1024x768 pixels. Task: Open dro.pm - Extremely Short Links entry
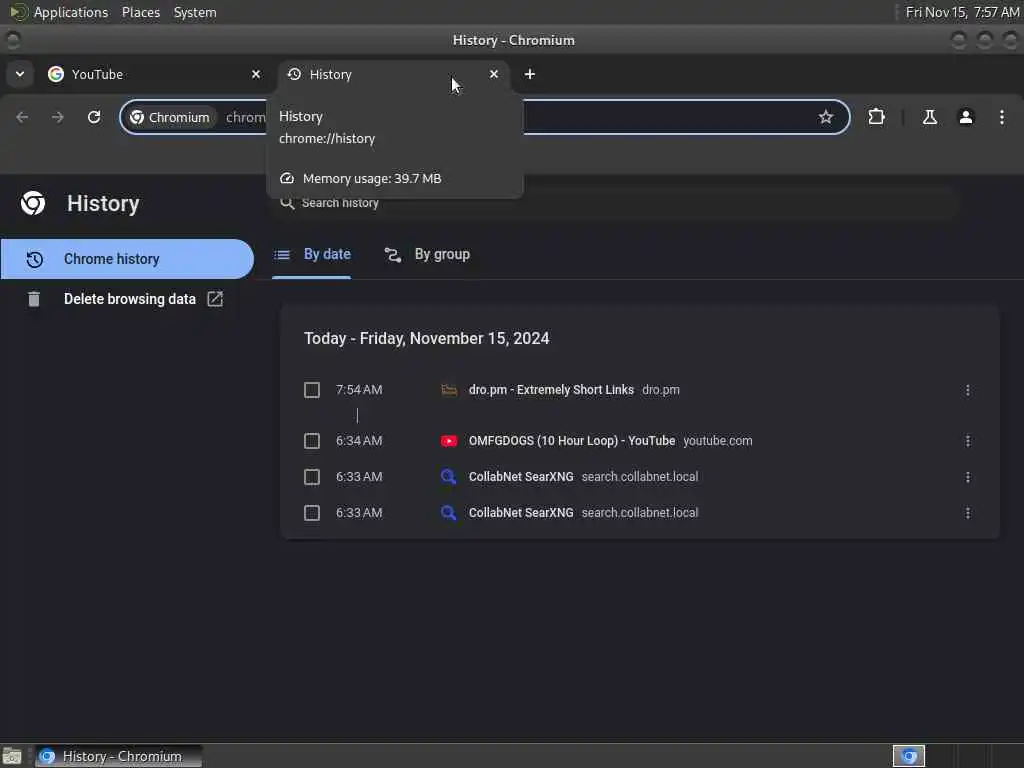click(551, 390)
